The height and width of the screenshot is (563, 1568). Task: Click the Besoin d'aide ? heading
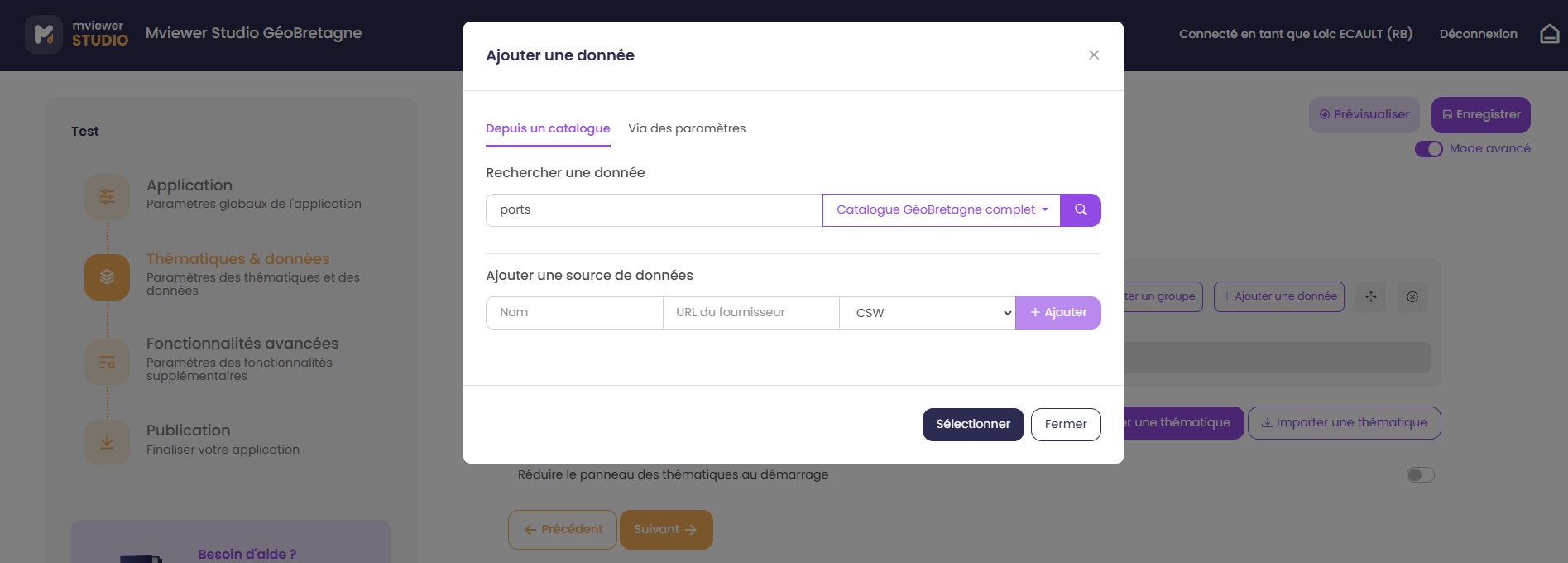coord(247,554)
